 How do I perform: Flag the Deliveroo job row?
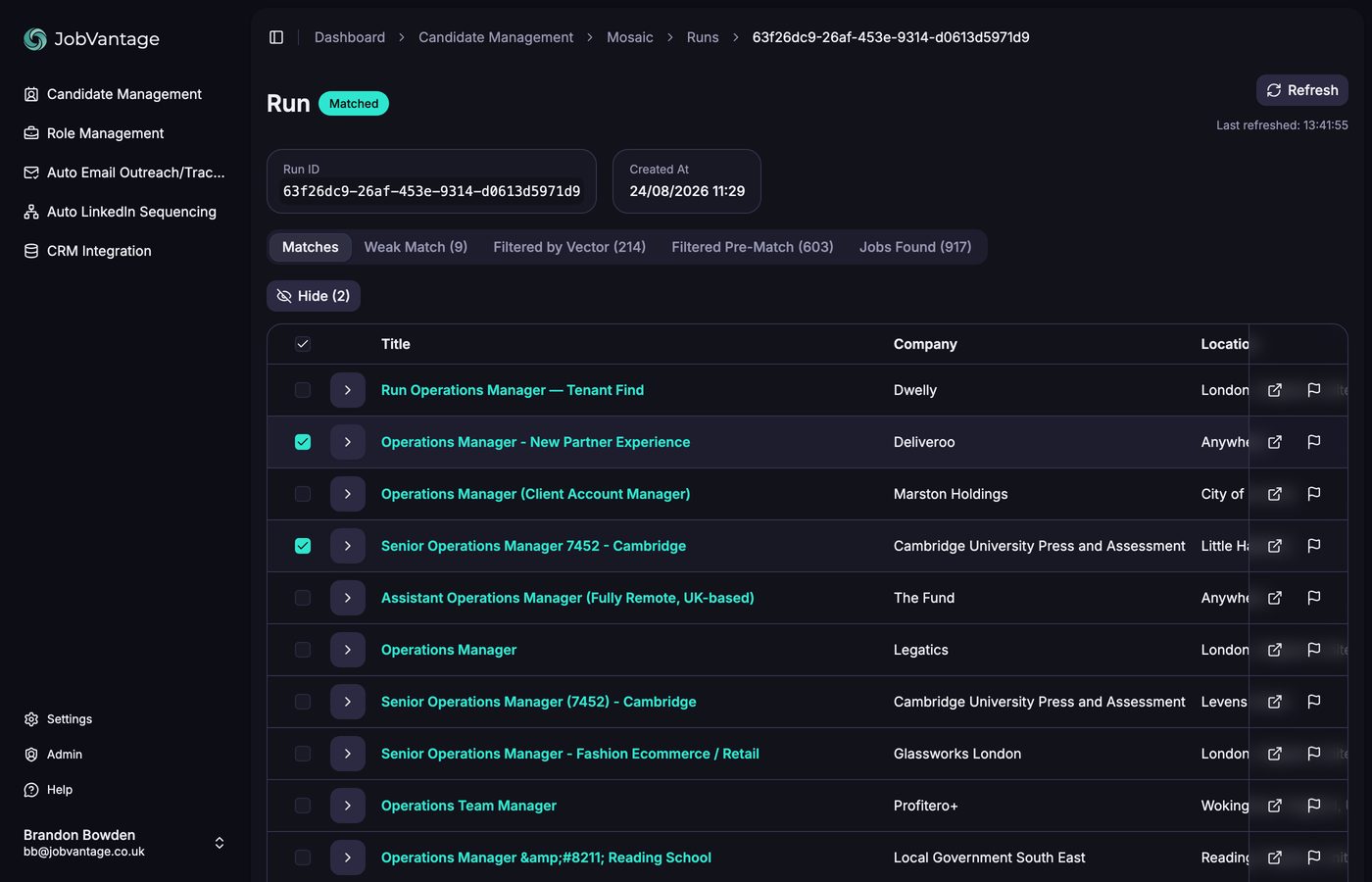[1314, 442]
